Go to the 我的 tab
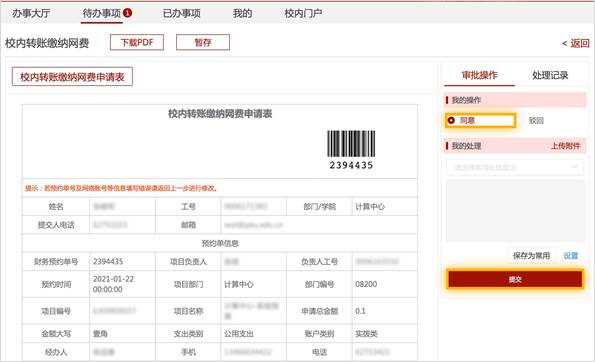The width and height of the screenshot is (595, 362). (x=242, y=13)
